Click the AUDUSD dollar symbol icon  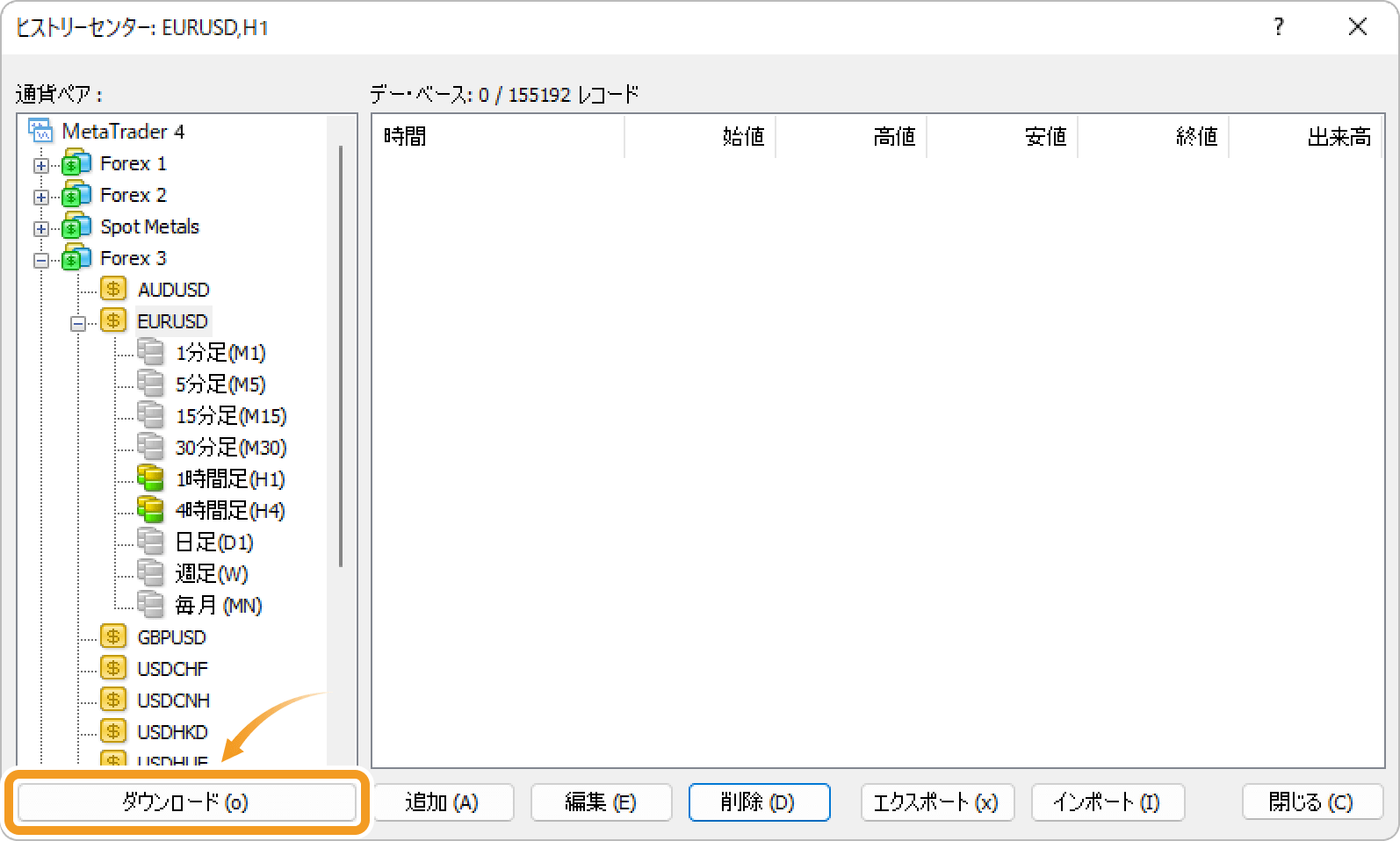pyautogui.click(x=113, y=289)
